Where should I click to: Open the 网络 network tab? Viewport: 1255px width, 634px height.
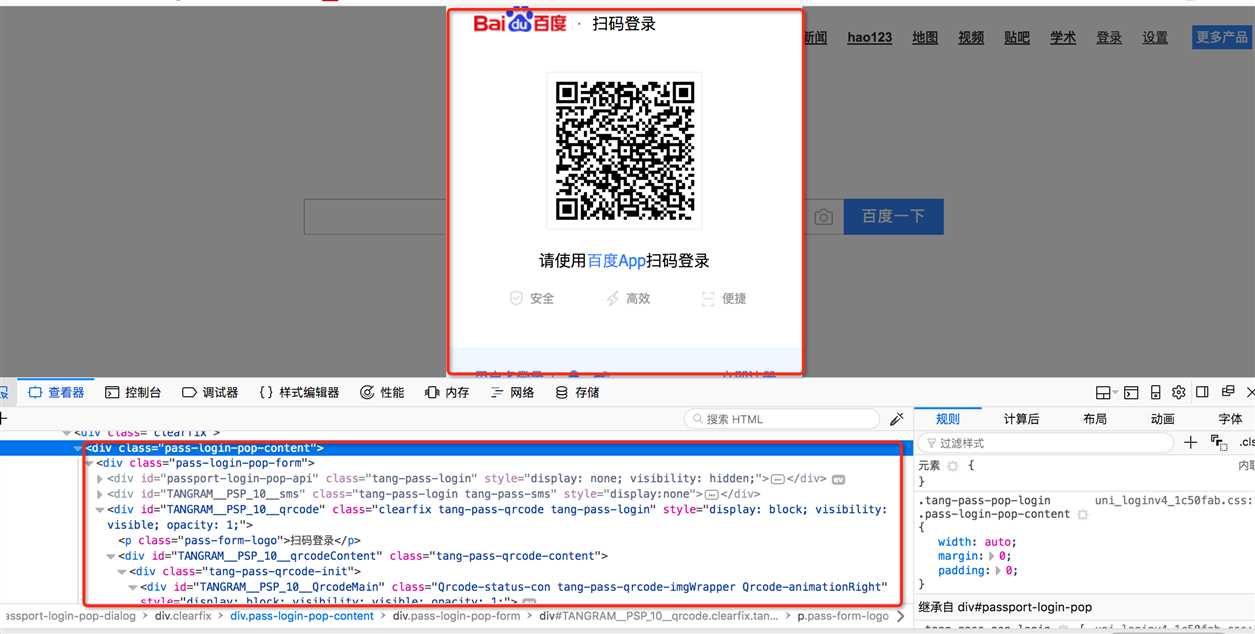point(512,393)
